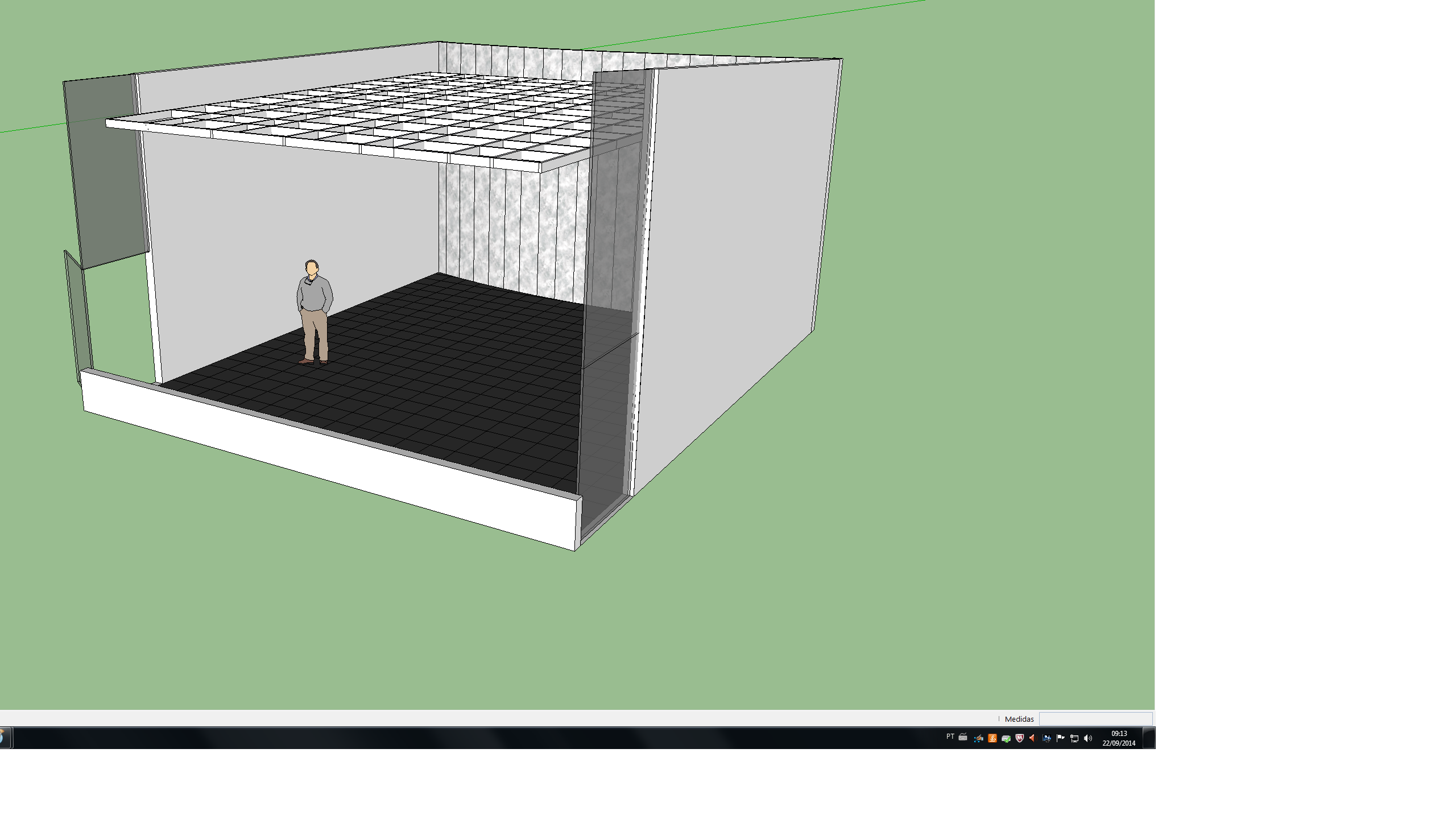
Task: Click the Action Center flag icon
Action: pyautogui.click(x=1060, y=738)
